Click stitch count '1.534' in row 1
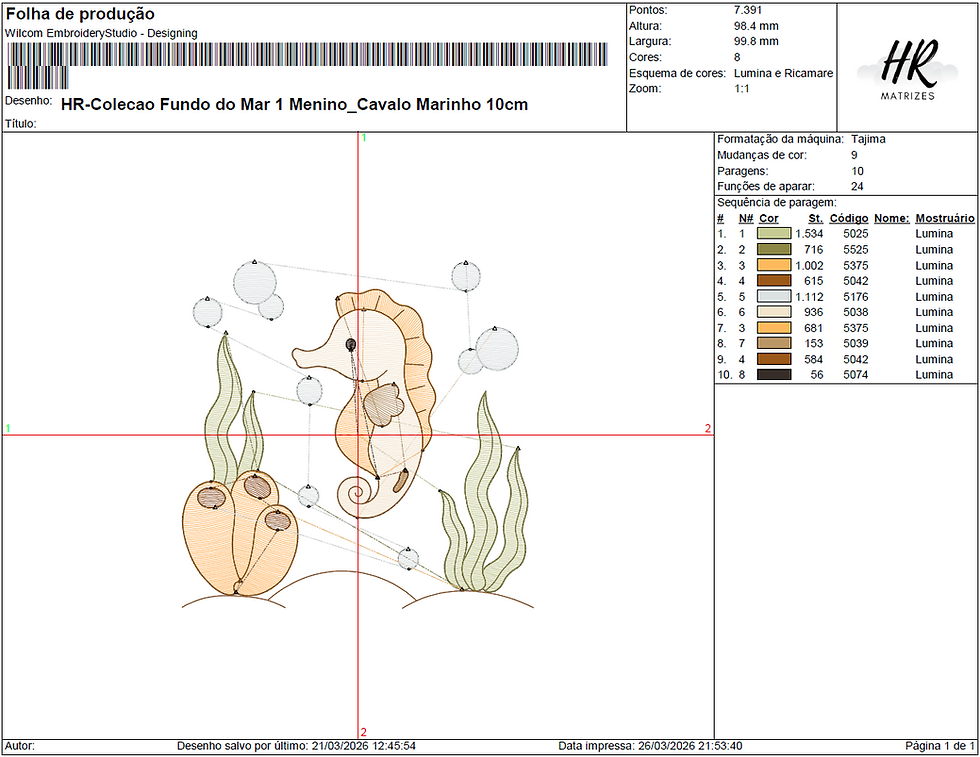 (x=809, y=234)
